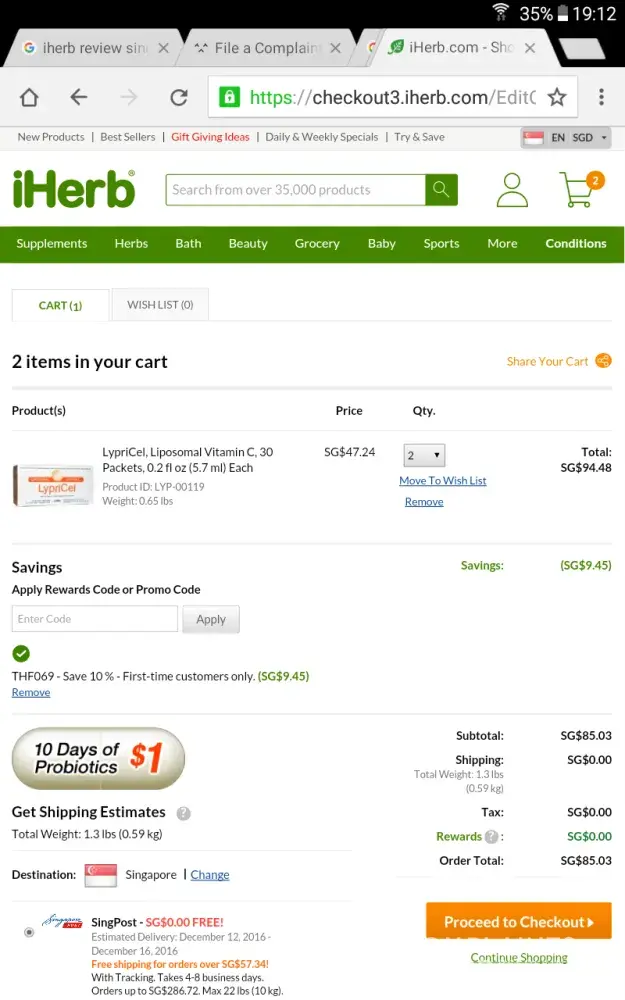Click the Move To Wish List link
625x1000 pixels.
[x=442, y=481]
